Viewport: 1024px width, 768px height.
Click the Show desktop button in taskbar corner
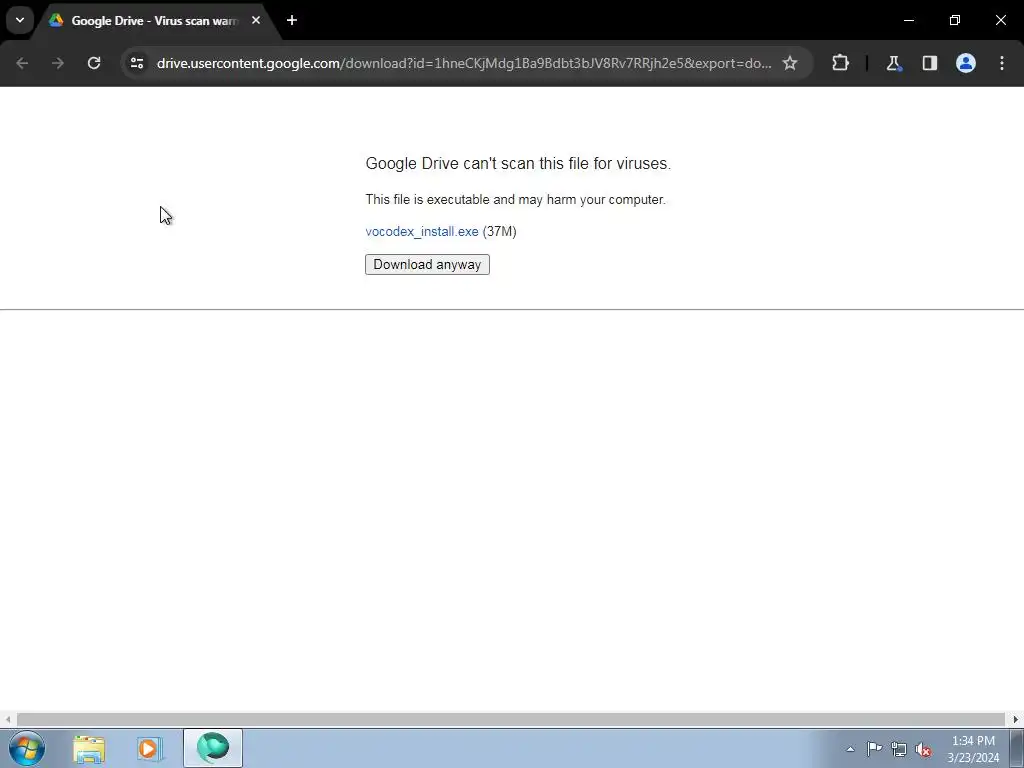tap(1017, 748)
